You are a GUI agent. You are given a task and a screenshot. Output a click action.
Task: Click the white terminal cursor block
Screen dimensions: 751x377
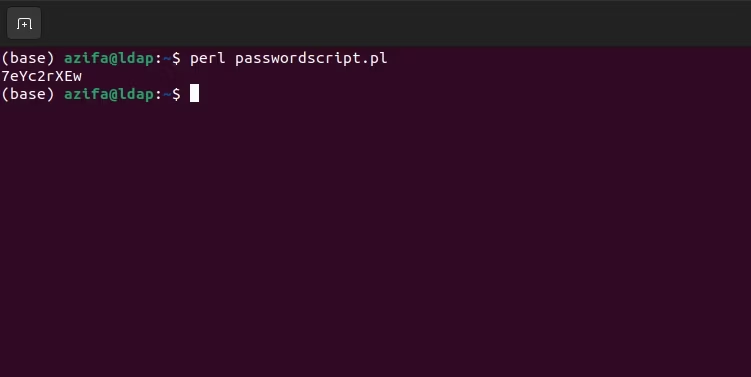[x=194, y=93]
